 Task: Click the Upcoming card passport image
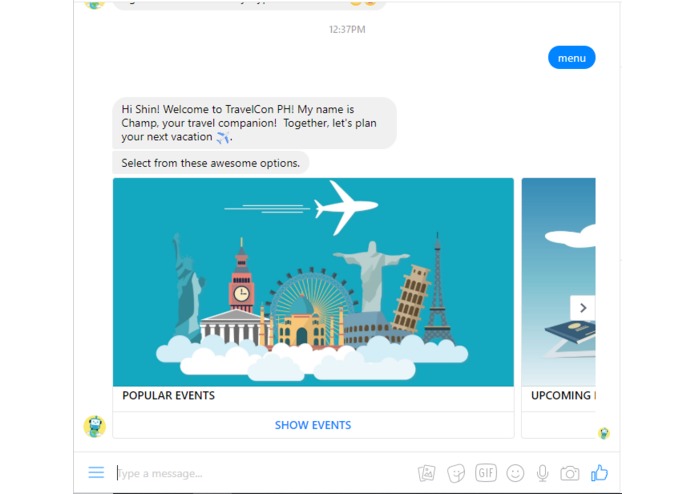[558, 282]
